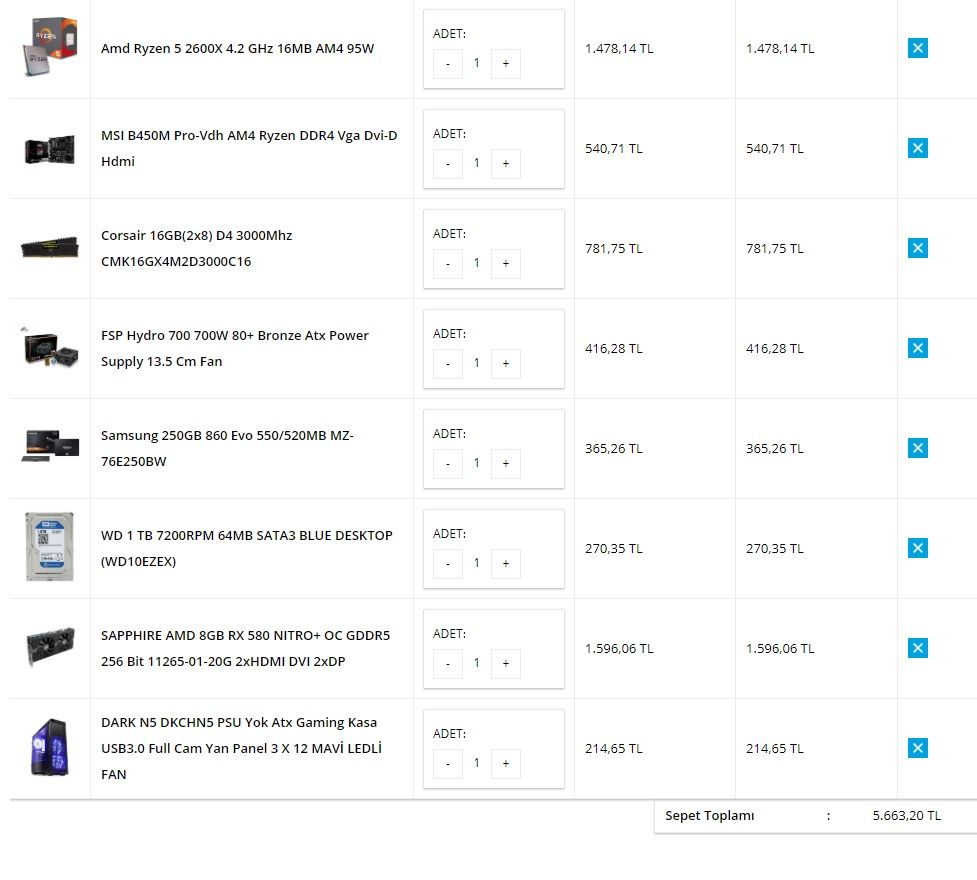Increase quantity of Amd Ryzen 5 2600X
This screenshot has width=977, height=880.
[505, 63]
